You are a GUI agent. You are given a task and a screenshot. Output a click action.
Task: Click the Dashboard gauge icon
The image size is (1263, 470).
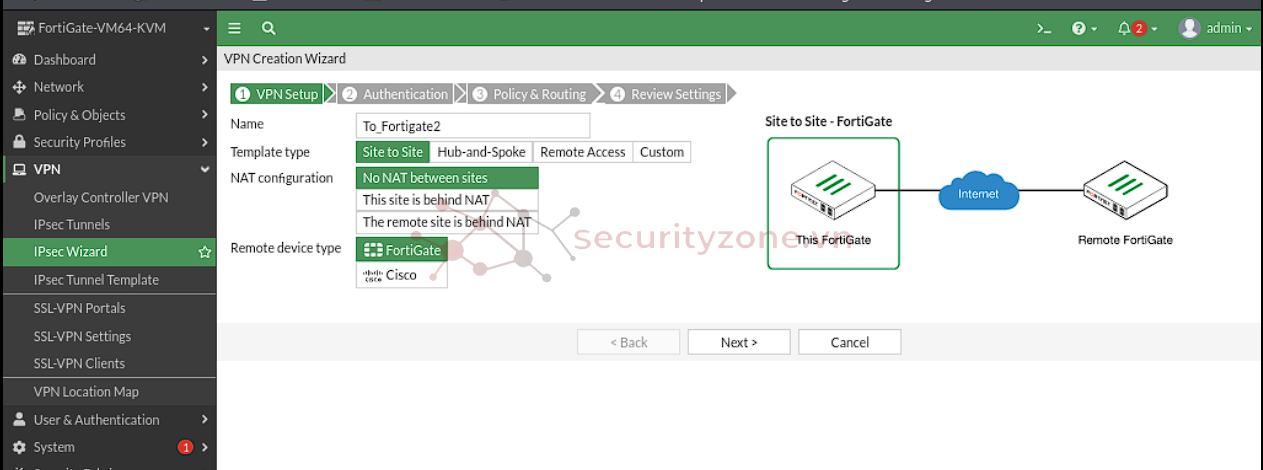click(x=19, y=60)
